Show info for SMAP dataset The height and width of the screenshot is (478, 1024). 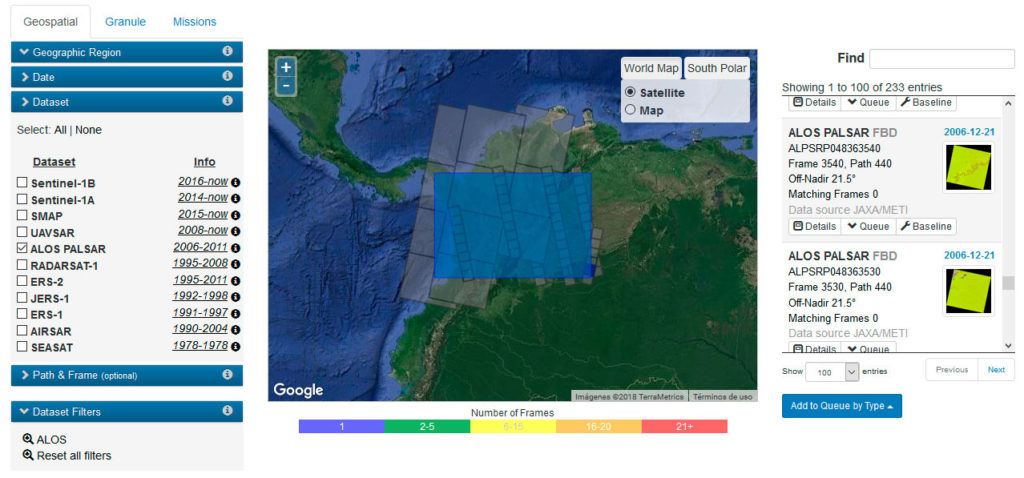click(x=236, y=215)
